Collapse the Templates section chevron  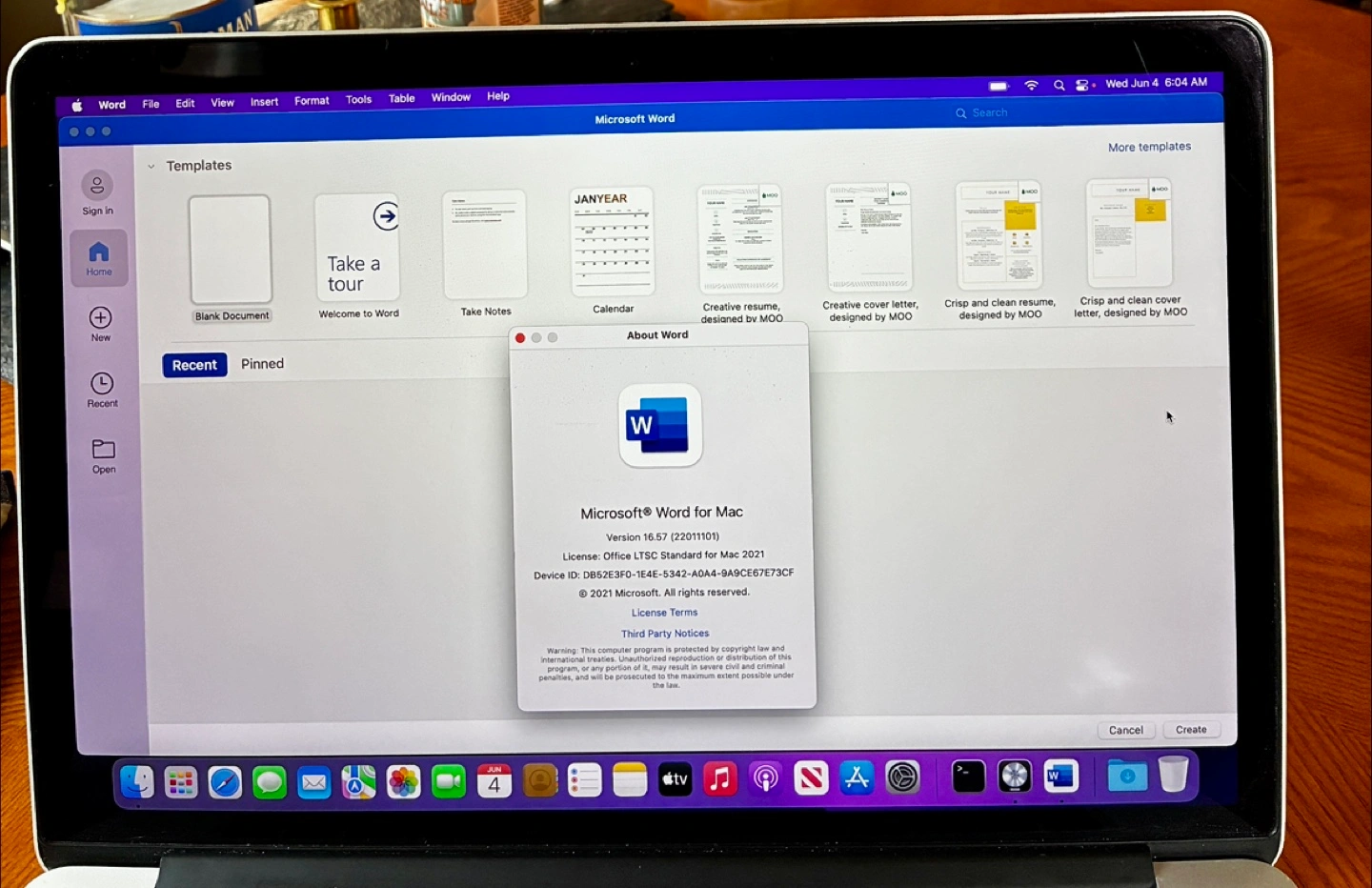pos(151,166)
